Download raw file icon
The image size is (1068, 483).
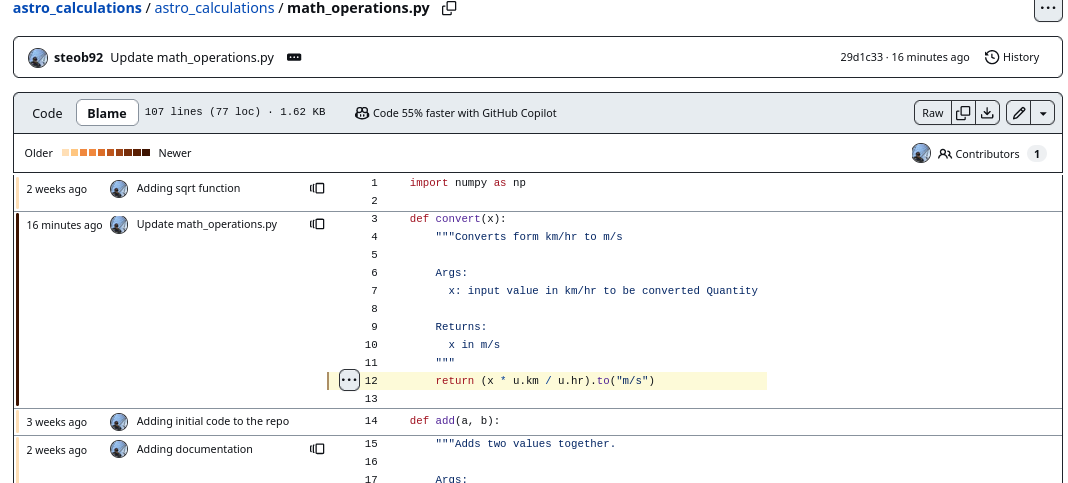[x=986, y=113]
